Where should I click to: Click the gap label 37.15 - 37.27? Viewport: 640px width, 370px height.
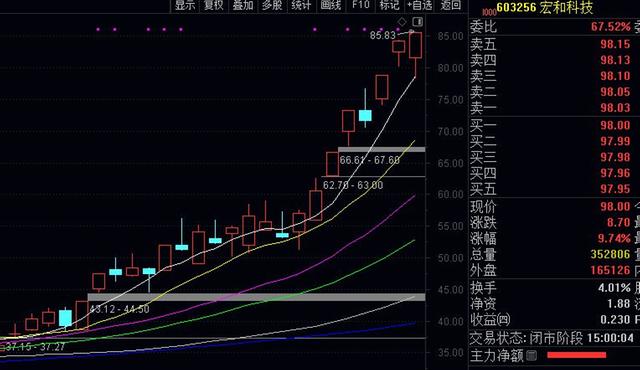[x=35, y=347]
